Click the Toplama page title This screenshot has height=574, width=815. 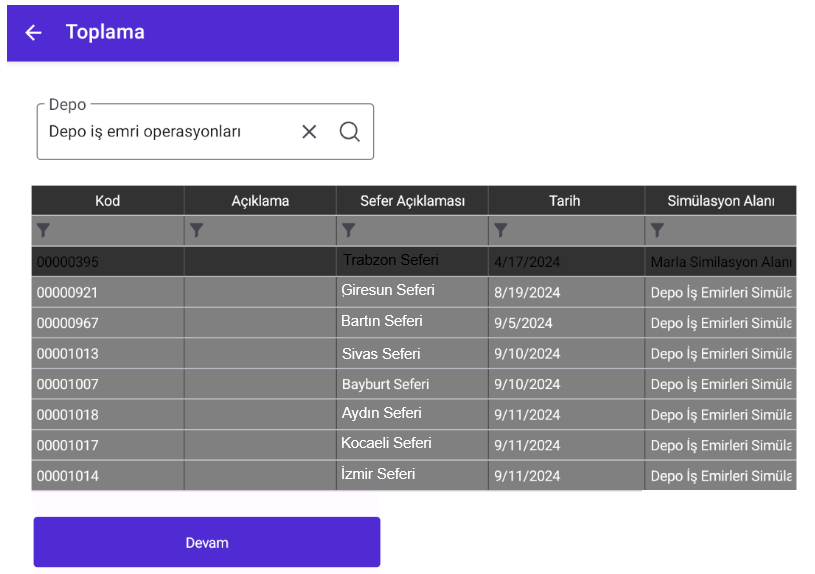[105, 32]
